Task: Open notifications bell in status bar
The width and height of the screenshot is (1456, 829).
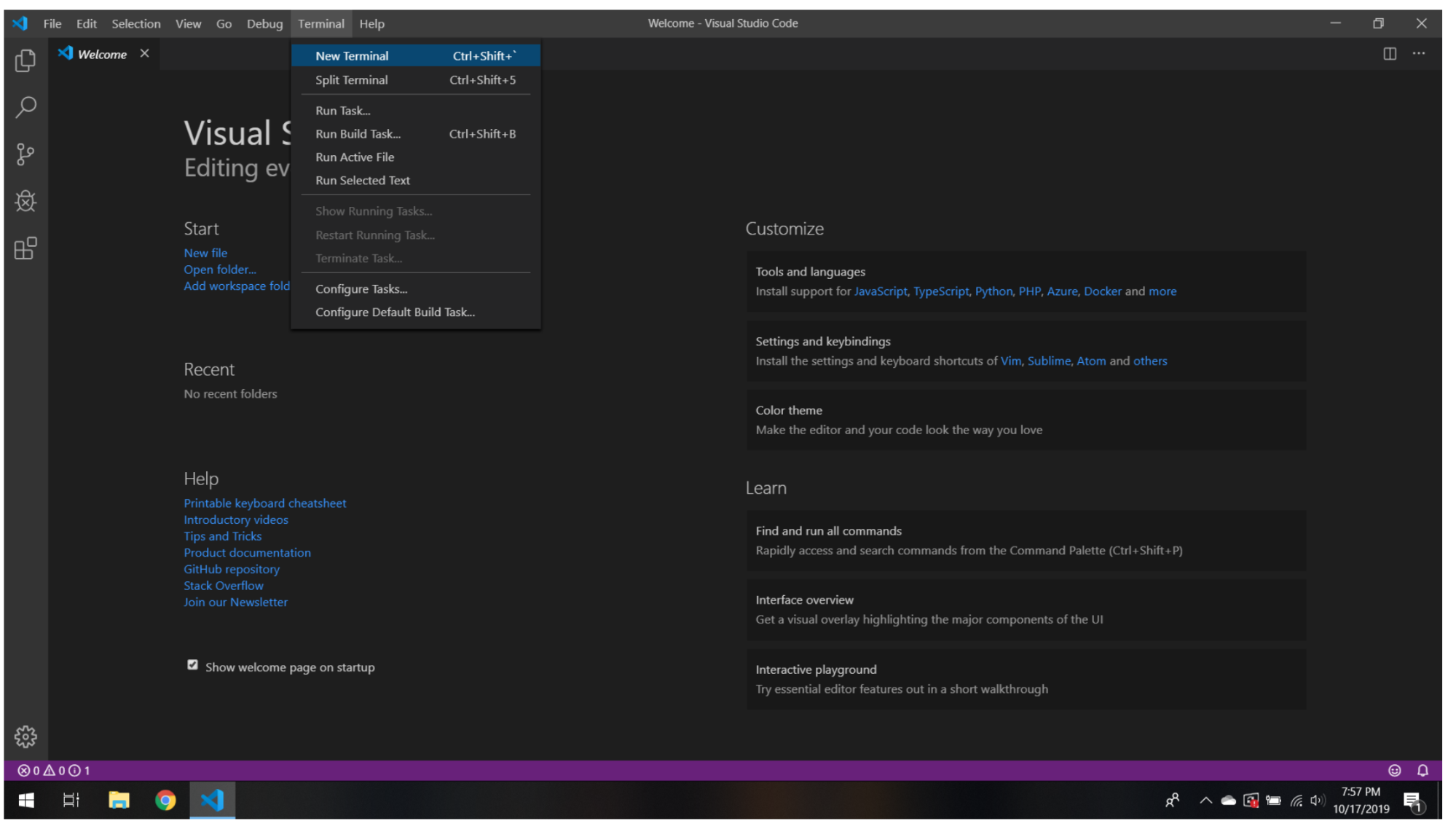Action: pyautogui.click(x=1422, y=771)
